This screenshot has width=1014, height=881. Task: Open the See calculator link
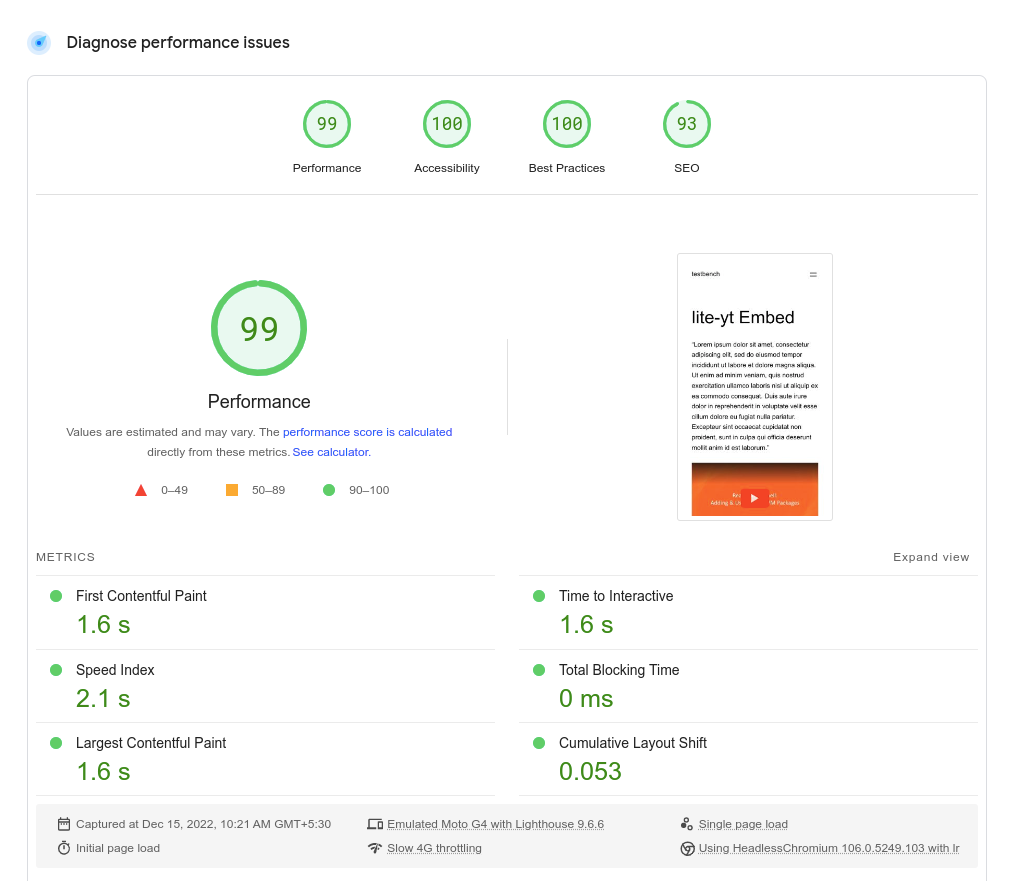331,452
